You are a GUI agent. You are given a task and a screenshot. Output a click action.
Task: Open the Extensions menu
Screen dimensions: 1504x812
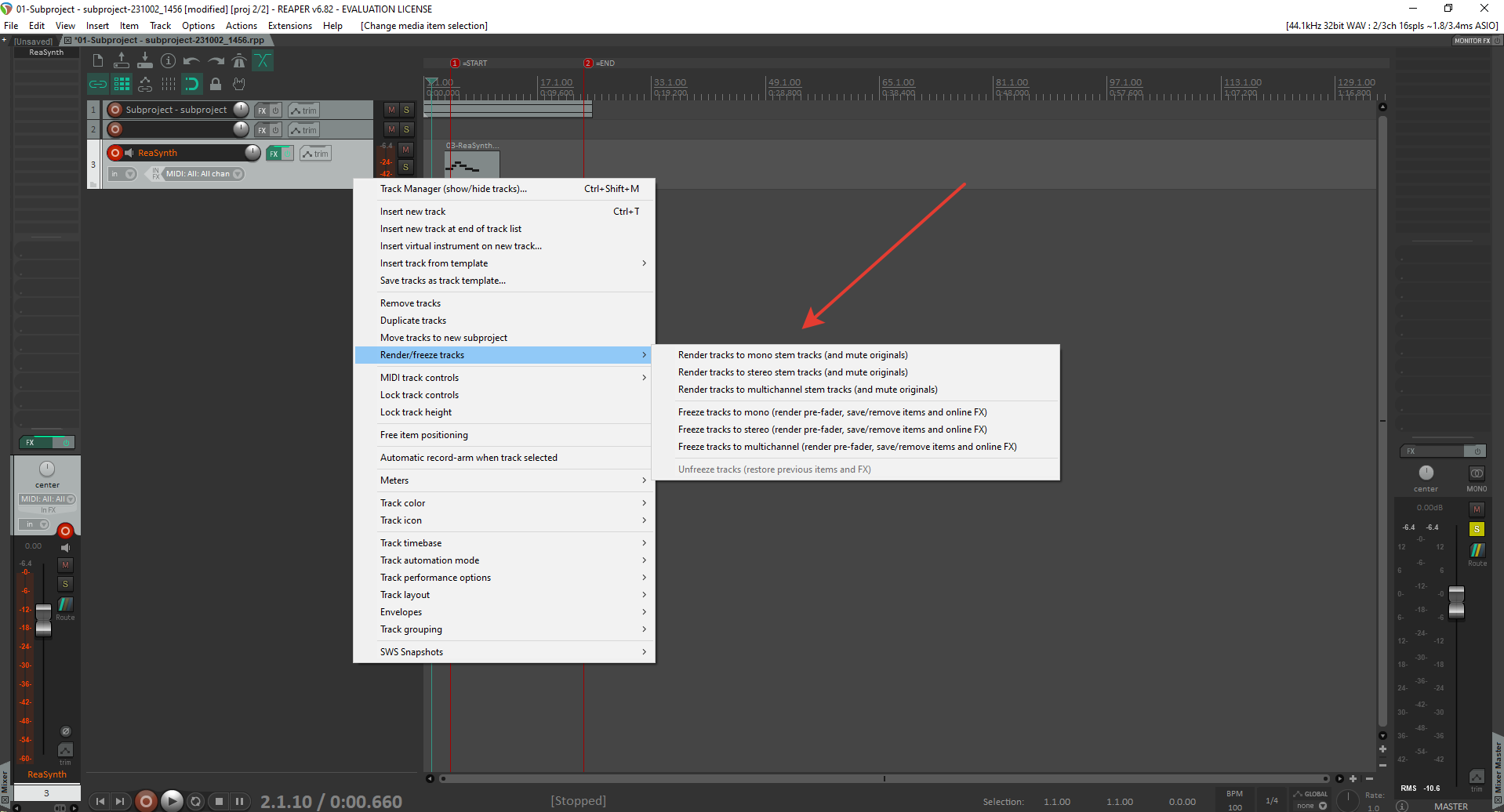[x=290, y=26]
